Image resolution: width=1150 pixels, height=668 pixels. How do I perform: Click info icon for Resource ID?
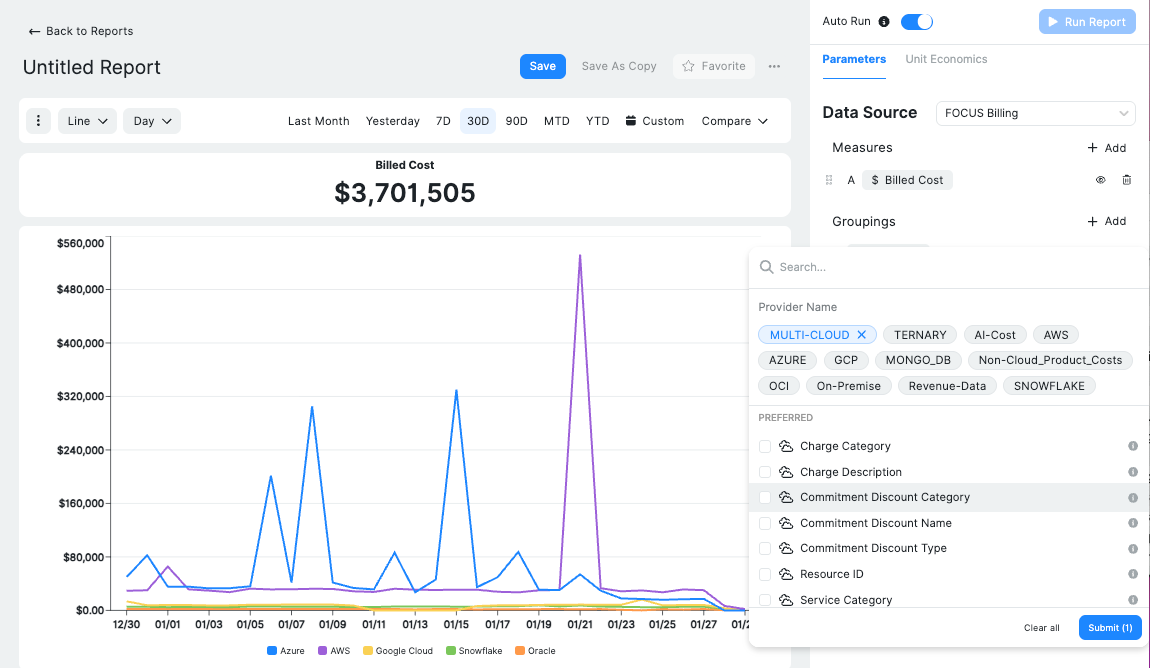click(1132, 574)
